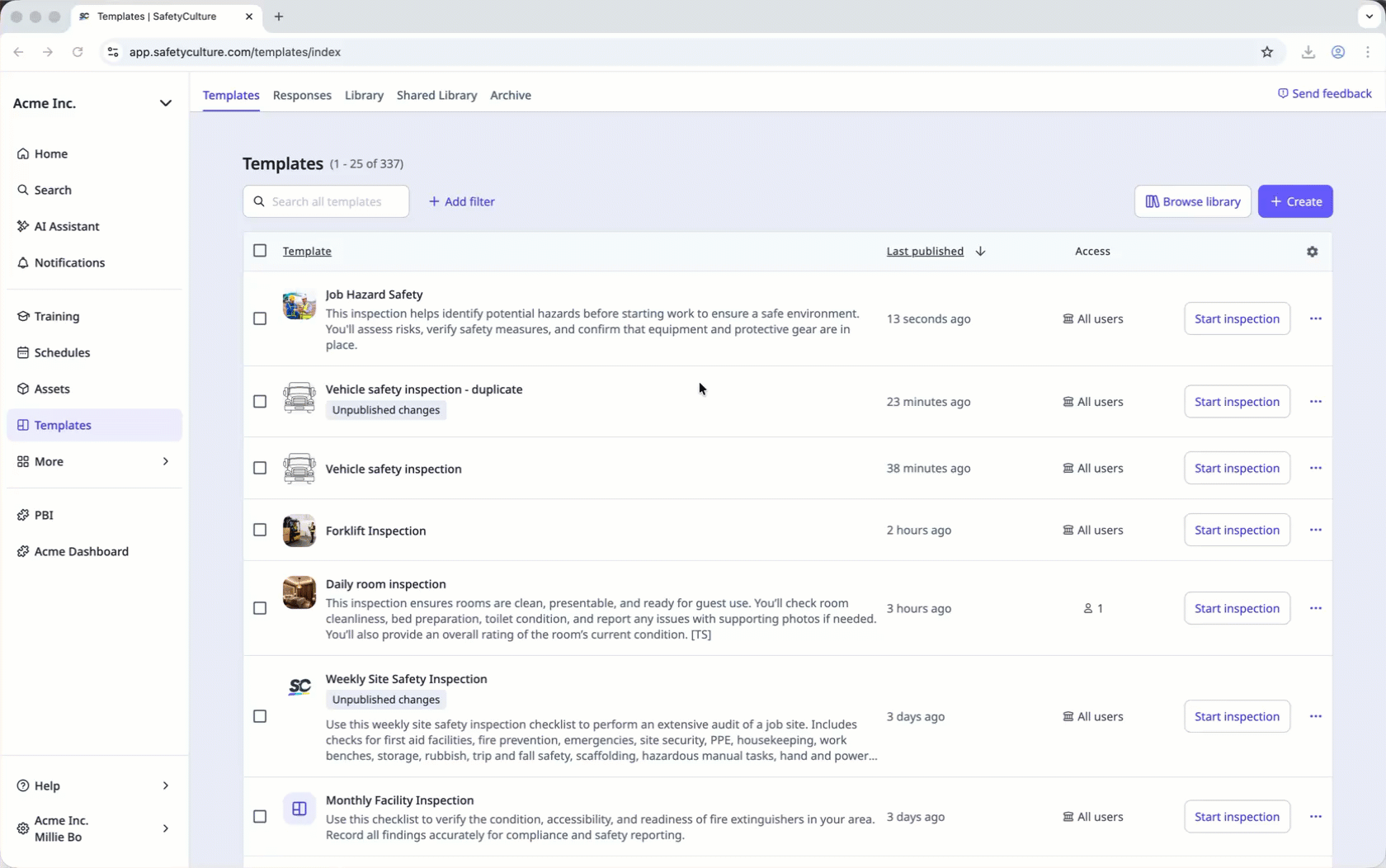The height and width of the screenshot is (868, 1386).
Task: Switch to the Archive tab
Action: [x=511, y=95]
